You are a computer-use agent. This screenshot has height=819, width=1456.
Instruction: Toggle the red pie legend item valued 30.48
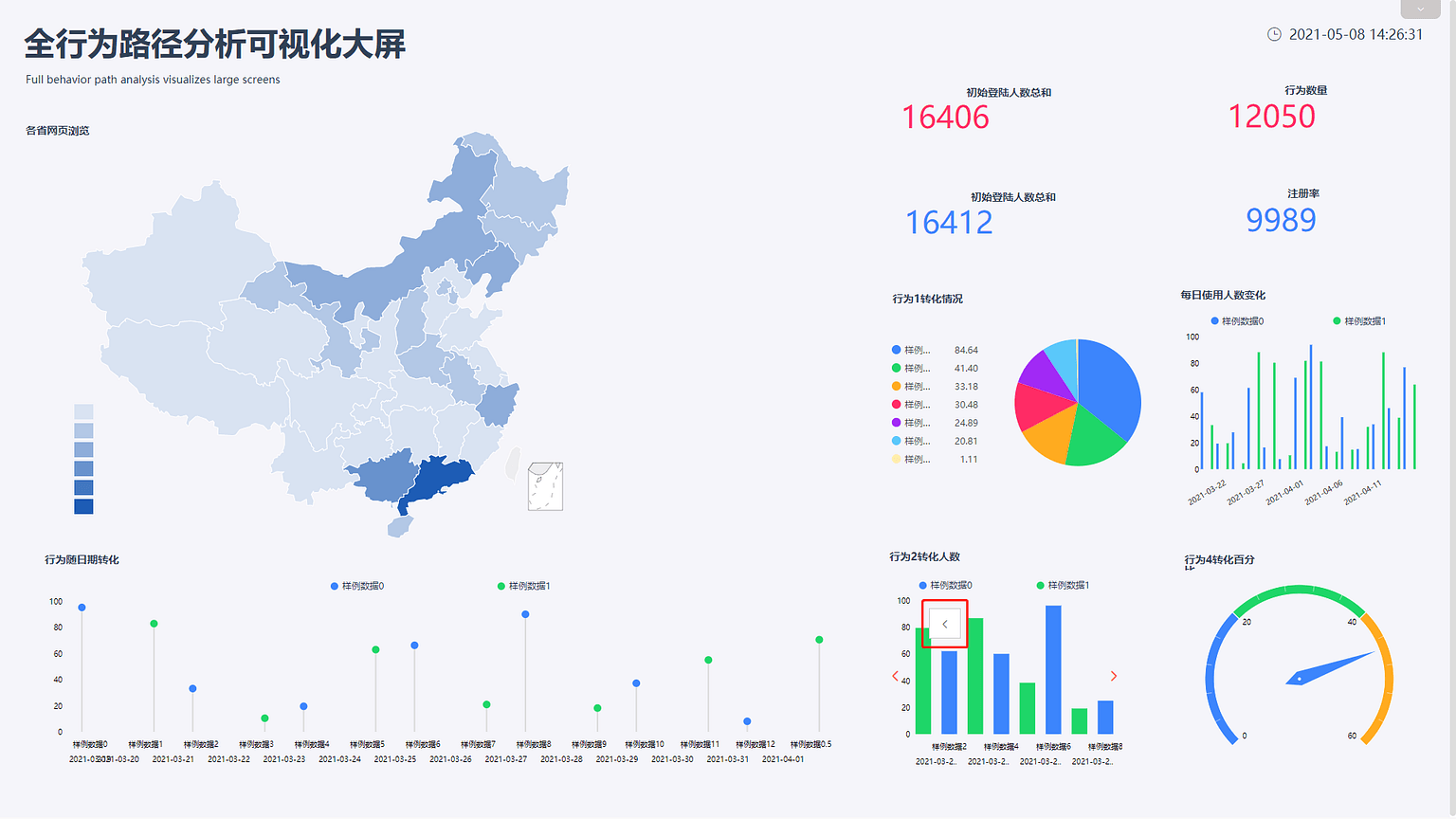[935, 405]
